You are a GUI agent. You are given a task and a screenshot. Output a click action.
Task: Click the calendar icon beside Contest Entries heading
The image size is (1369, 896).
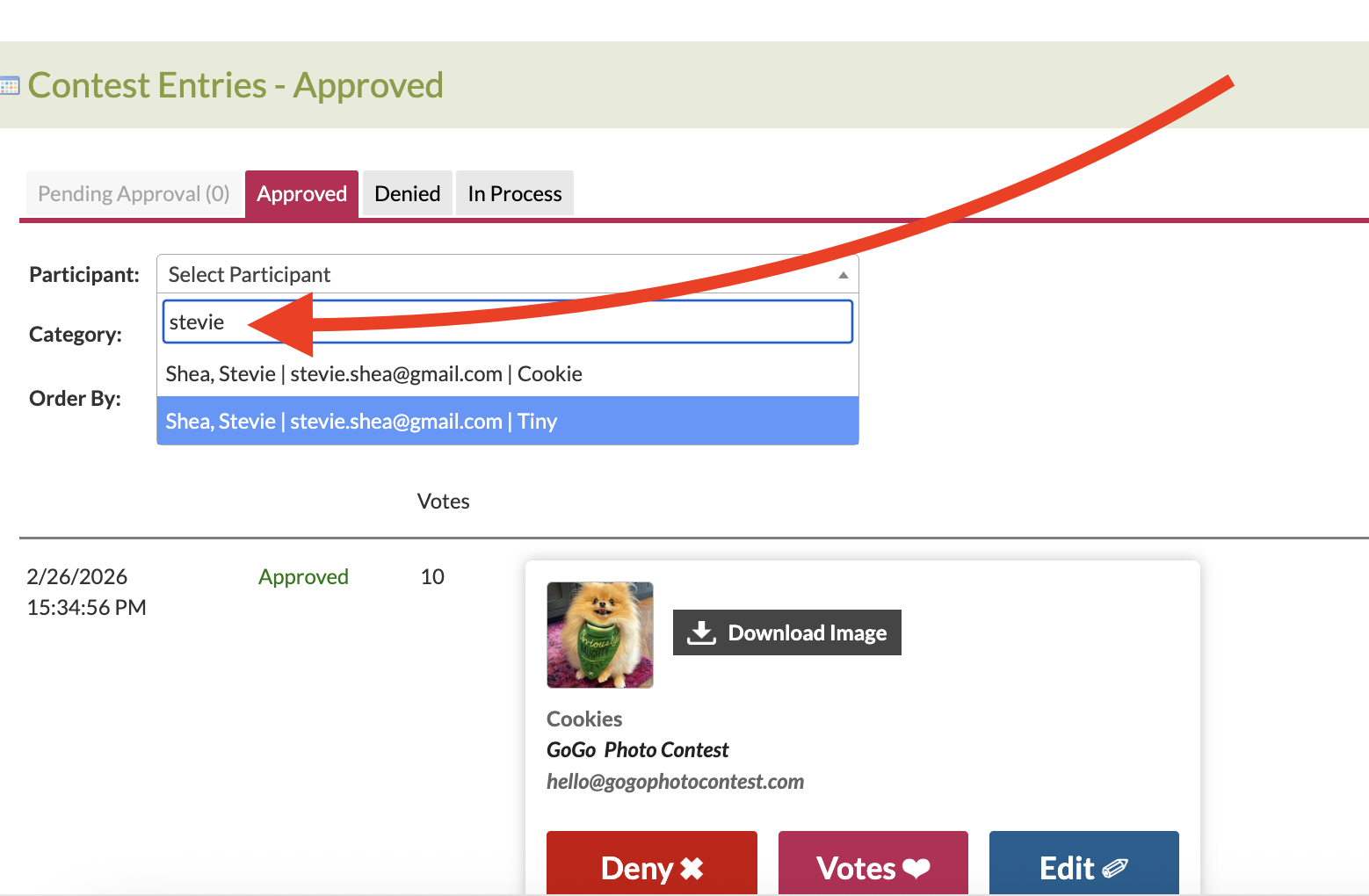pyautogui.click(x=9, y=86)
